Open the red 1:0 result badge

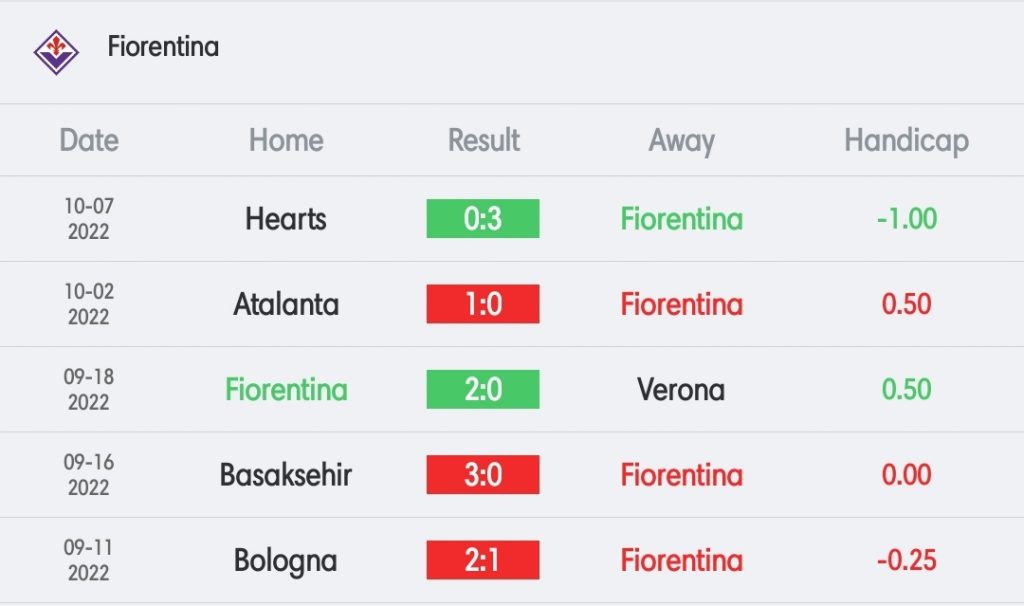483,304
